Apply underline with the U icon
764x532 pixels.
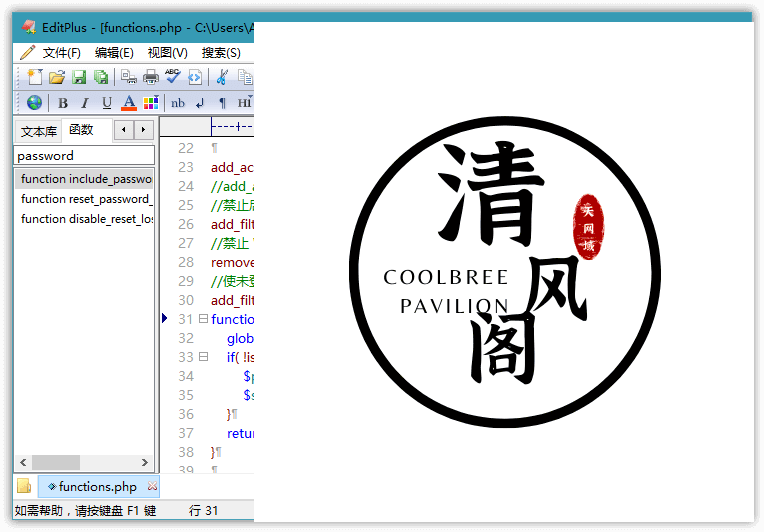tap(107, 103)
